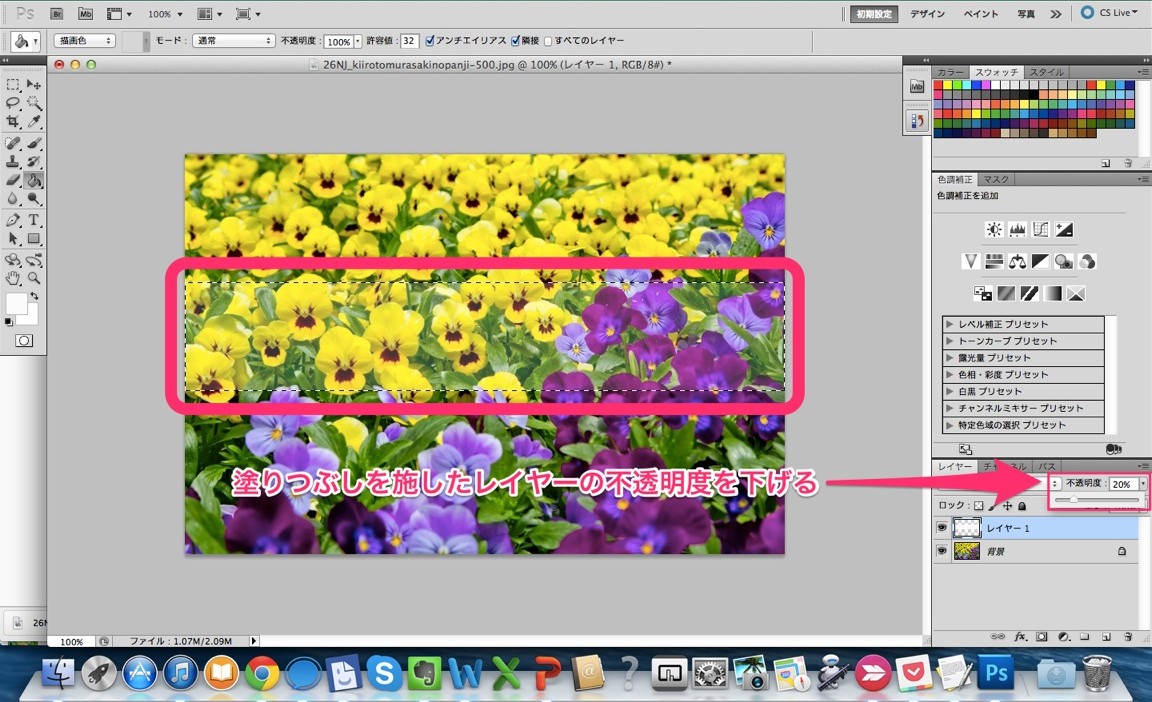Delete layer using the trash icon
1152x702 pixels.
[1128, 636]
